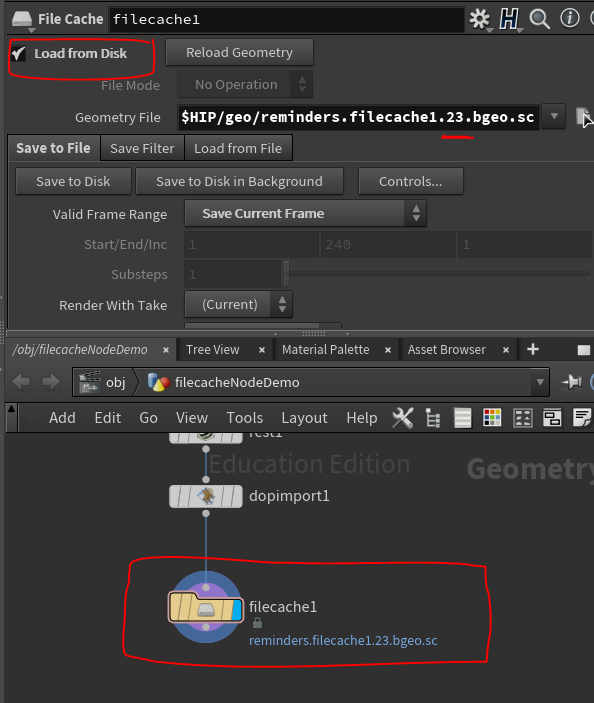594x703 pixels.
Task: Uncheck the Load from Disk checkbox
Action: pyautogui.click(x=18, y=54)
